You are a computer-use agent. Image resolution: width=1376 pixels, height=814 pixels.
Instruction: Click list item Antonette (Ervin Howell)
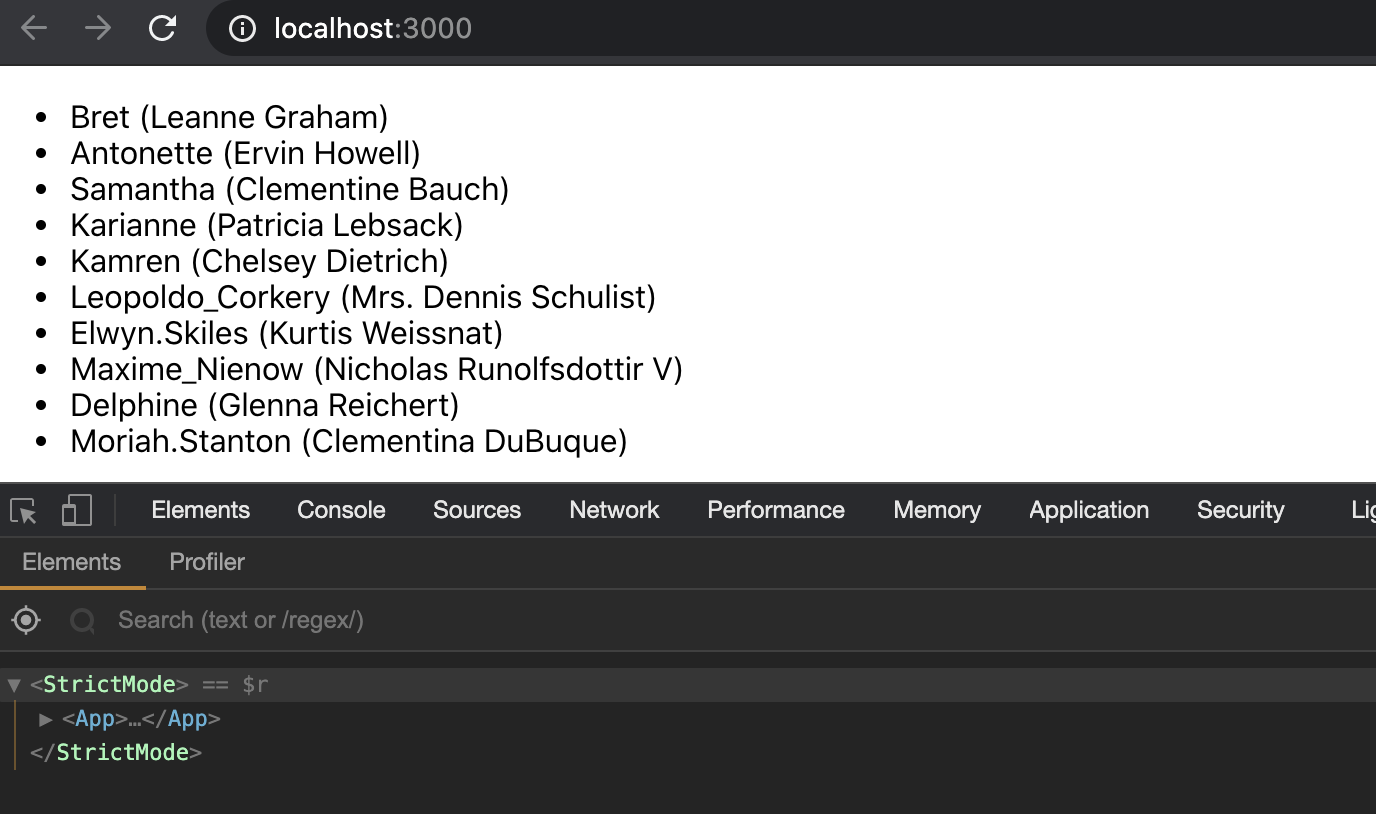click(x=245, y=154)
